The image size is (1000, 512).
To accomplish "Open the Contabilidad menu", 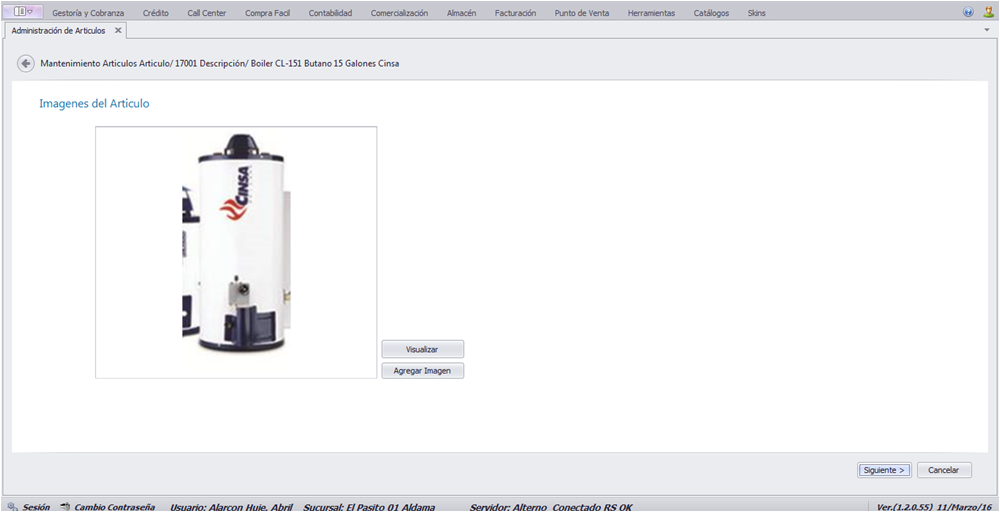I will [x=330, y=13].
